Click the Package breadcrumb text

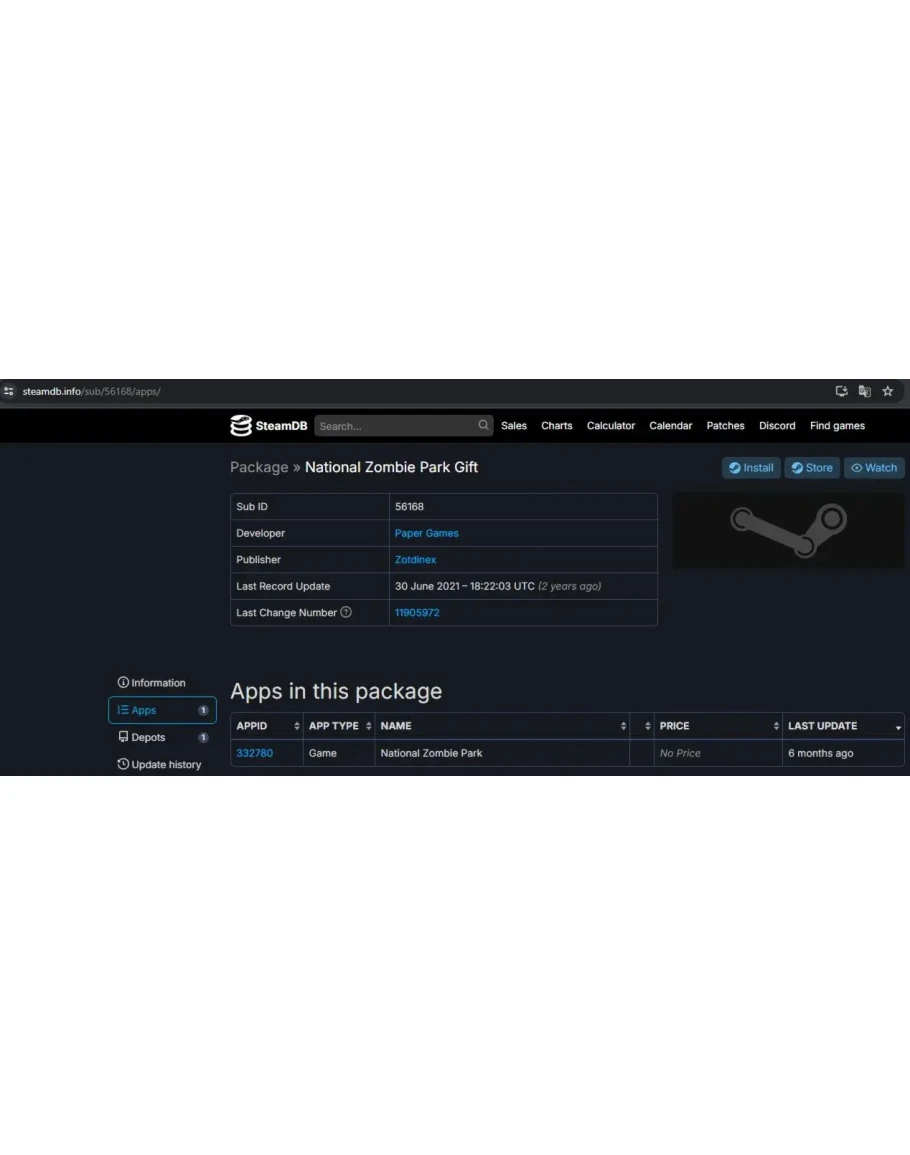pos(259,468)
